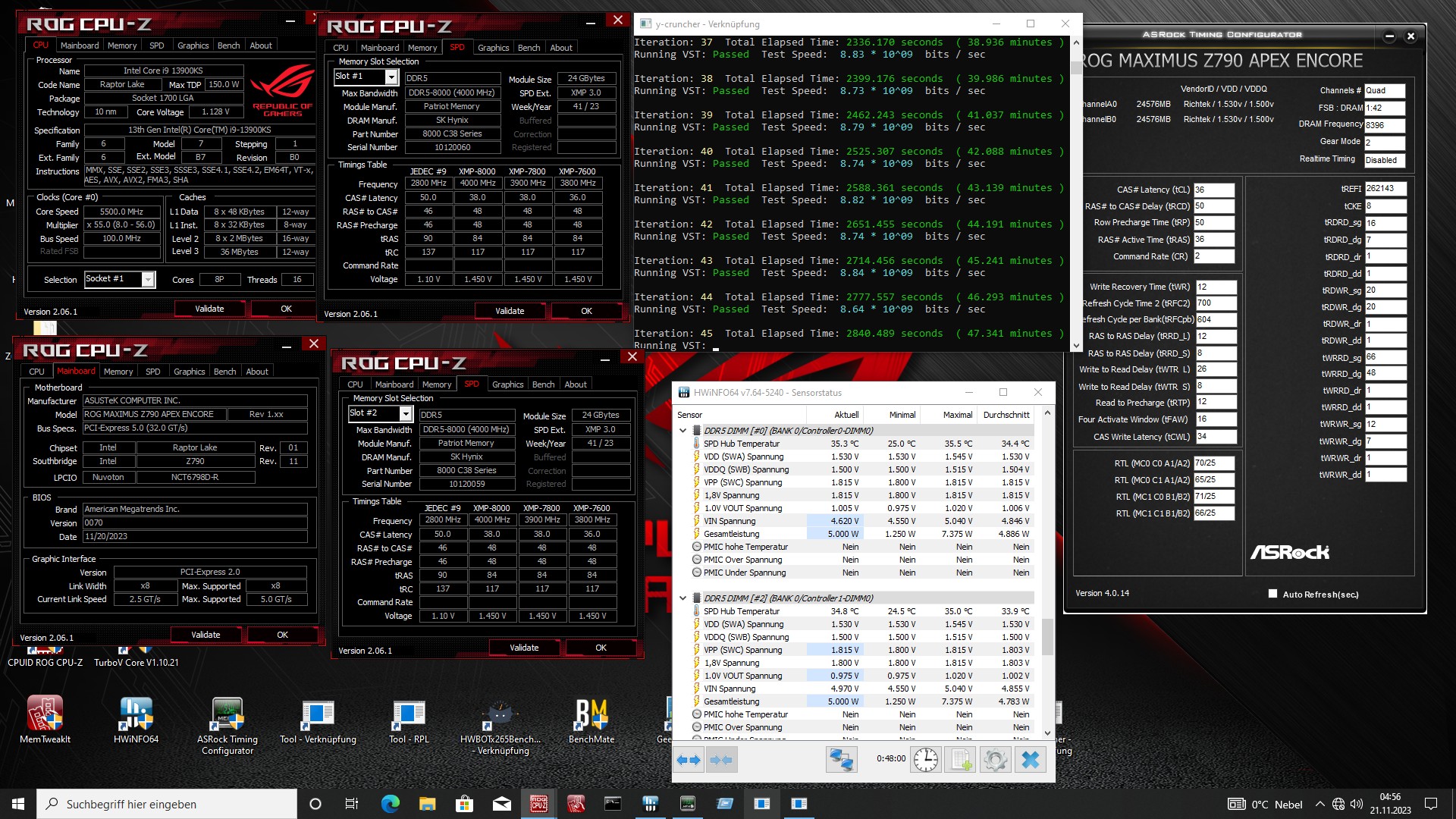This screenshot has width=1456, height=819.
Task: Click HWiNFO sensor list scroll-down arrow
Action: (x=1047, y=733)
